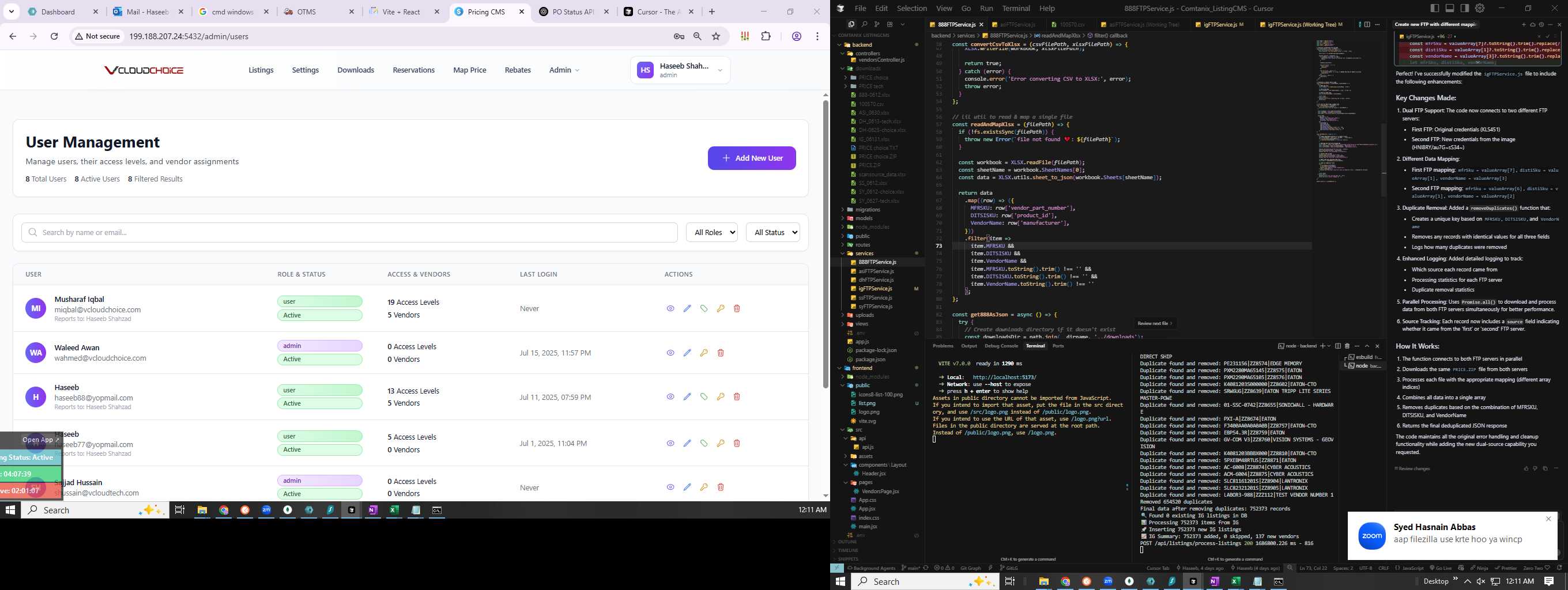View Sajjad Hussain's details eye icon
This screenshot has height=590, width=1568.
[670, 487]
